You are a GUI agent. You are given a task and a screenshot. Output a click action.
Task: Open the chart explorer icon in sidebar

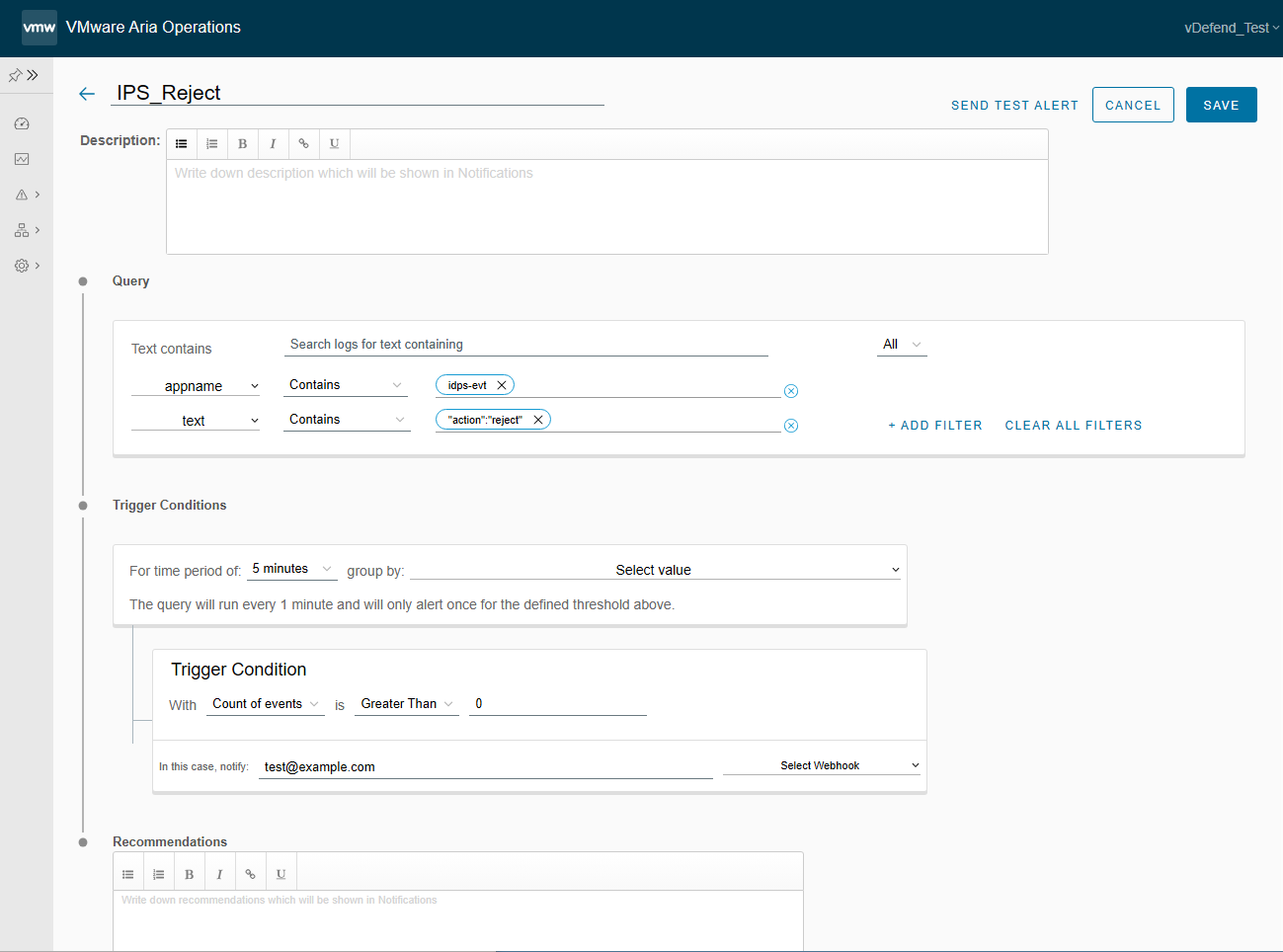tap(22, 159)
